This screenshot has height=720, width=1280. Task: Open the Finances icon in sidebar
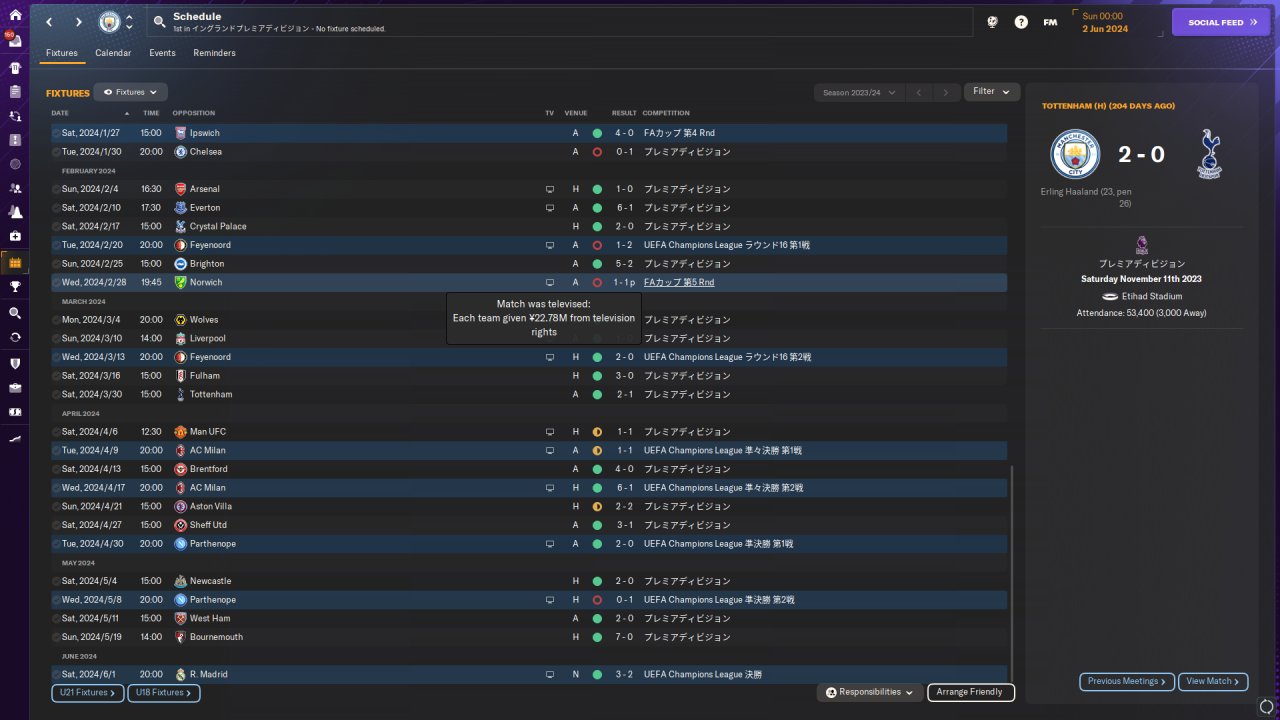point(15,411)
